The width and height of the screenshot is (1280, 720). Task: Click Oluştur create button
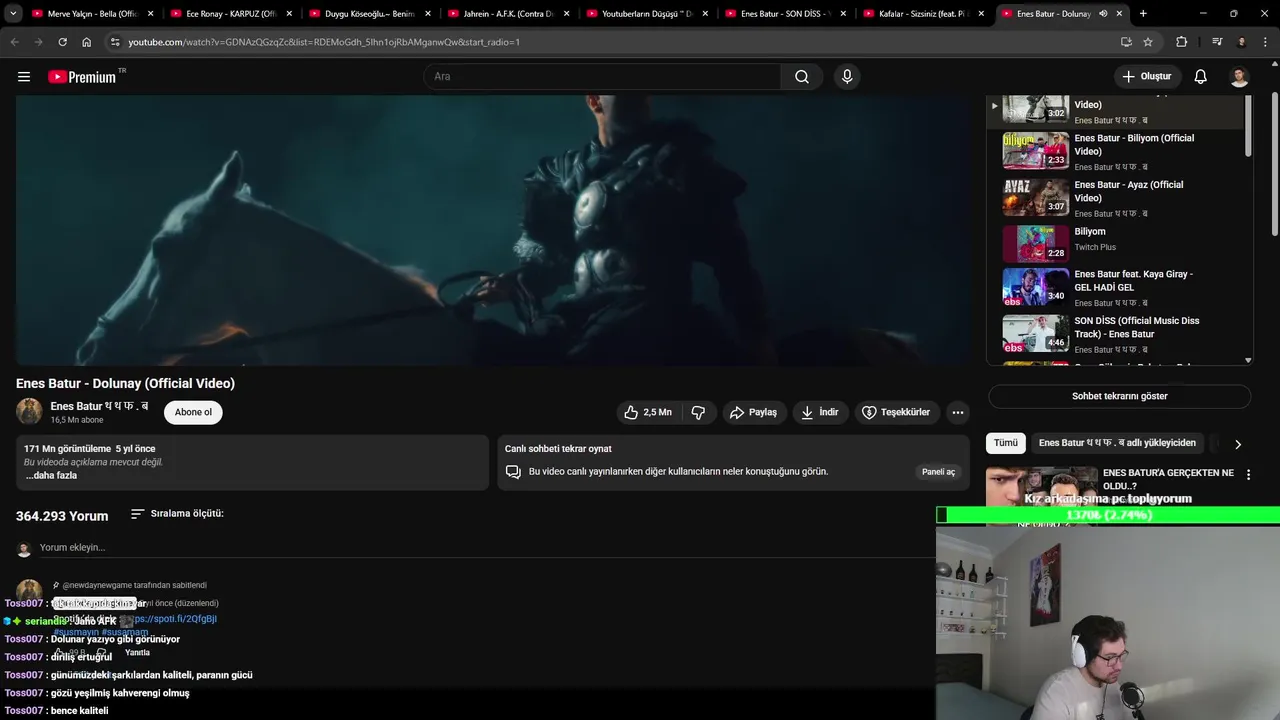1147,76
